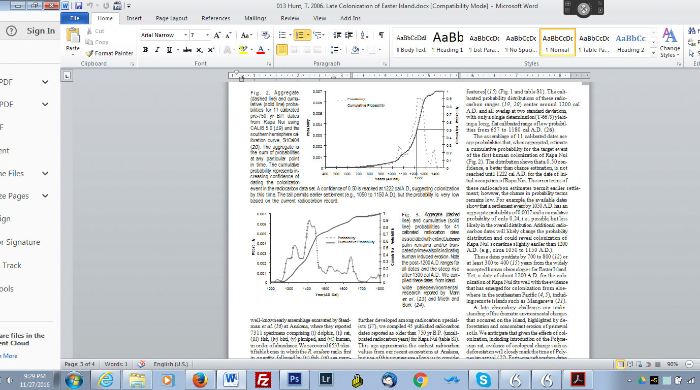Expand the Paste options arrow

pos(72,54)
